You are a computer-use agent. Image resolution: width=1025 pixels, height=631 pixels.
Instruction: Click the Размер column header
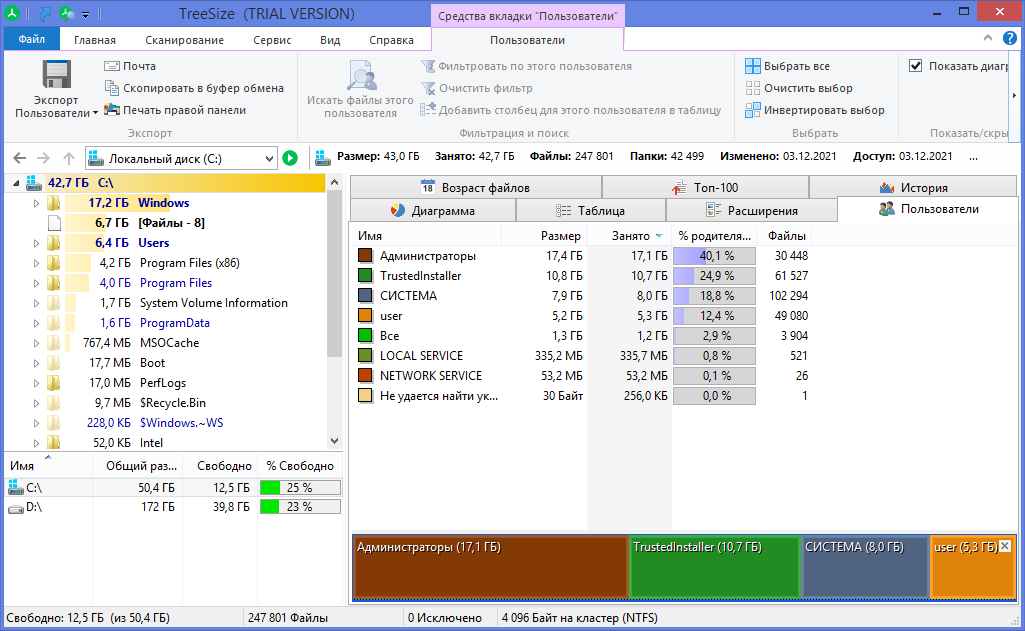[x=544, y=235]
